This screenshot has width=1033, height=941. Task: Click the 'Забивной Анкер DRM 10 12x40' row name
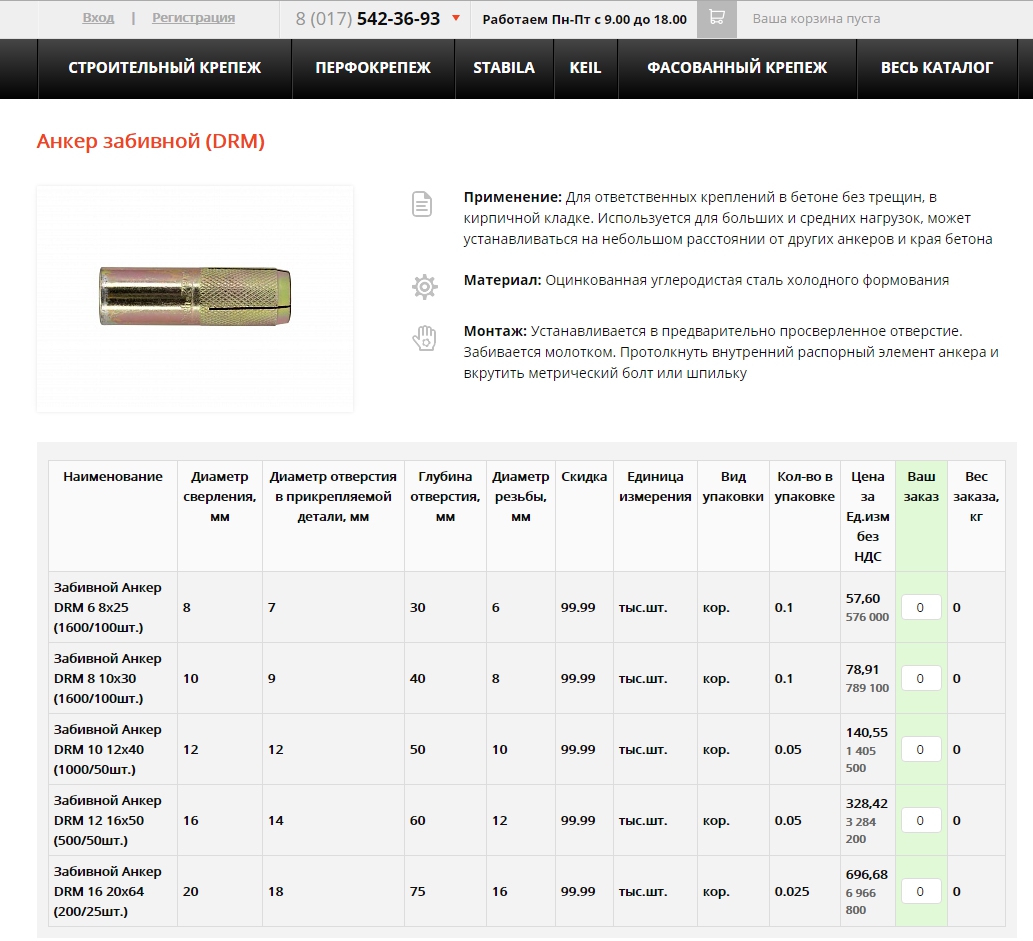click(x=107, y=750)
